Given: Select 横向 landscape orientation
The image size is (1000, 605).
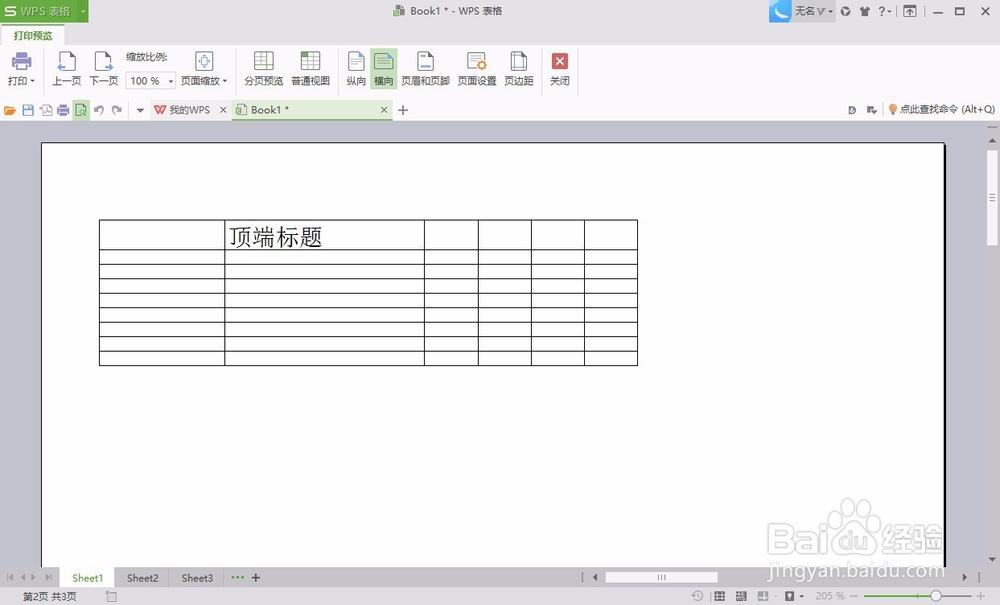Looking at the screenshot, I should 383,68.
